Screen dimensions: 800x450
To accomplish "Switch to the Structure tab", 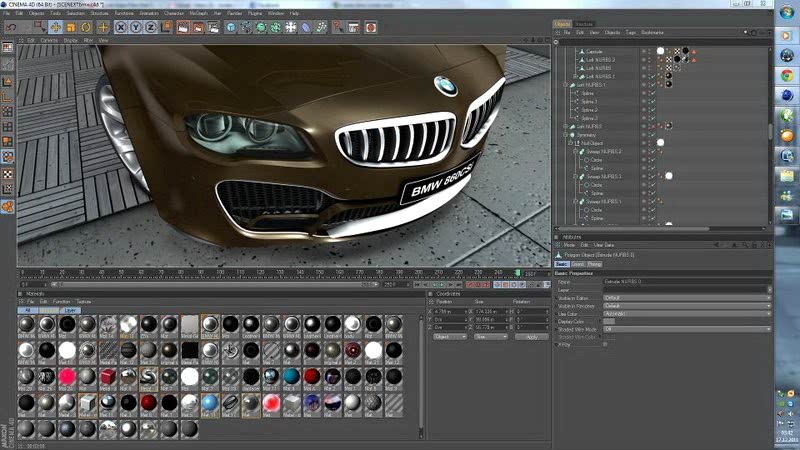I will point(584,24).
